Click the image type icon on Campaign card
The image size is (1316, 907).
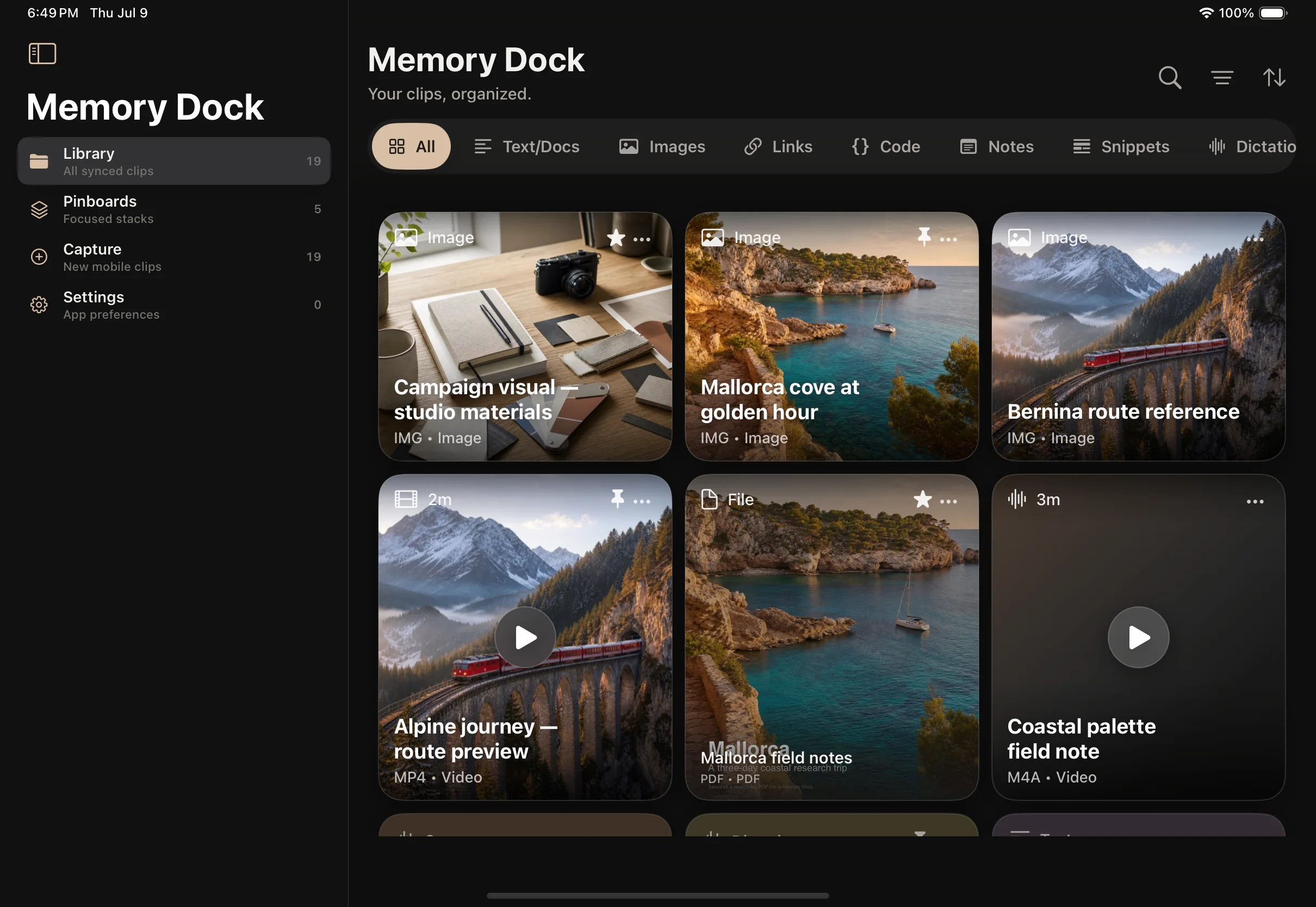(x=406, y=238)
